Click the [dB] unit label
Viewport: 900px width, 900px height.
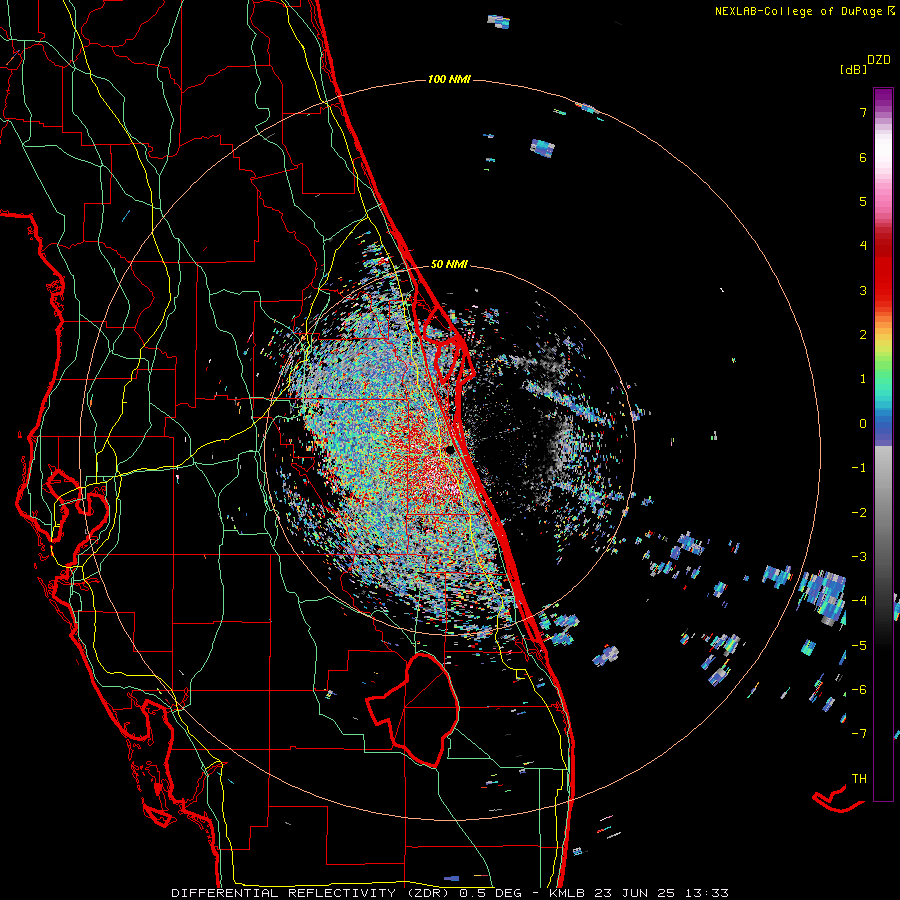(853, 69)
